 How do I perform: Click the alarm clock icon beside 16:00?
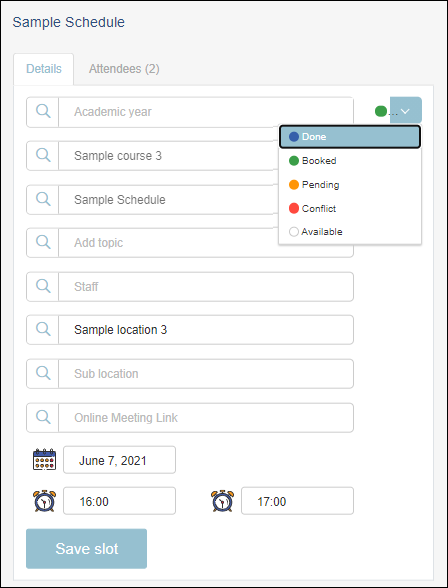[44, 501]
